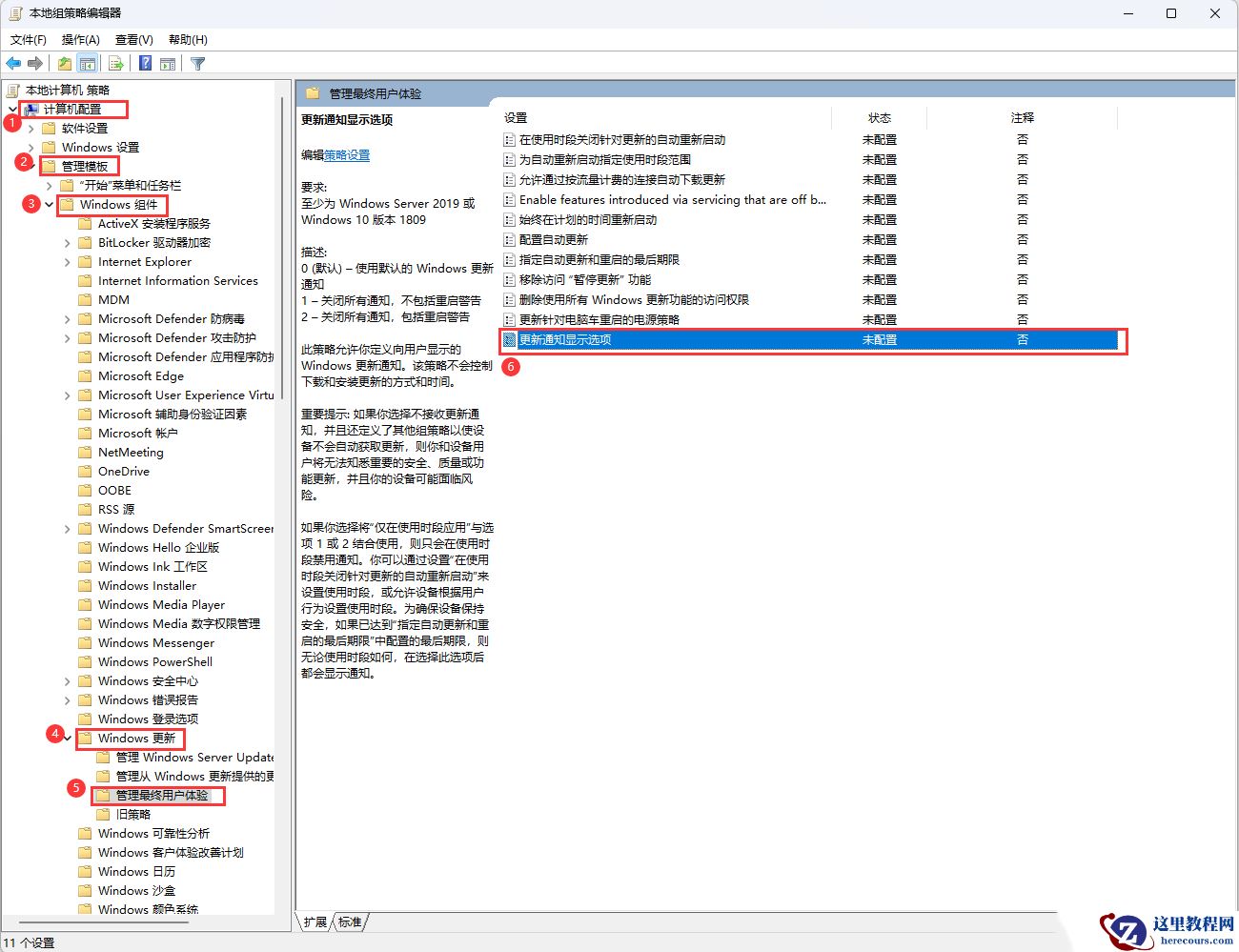The height and width of the screenshot is (952, 1239).
Task: Click the up one level folder icon
Action: (63, 63)
